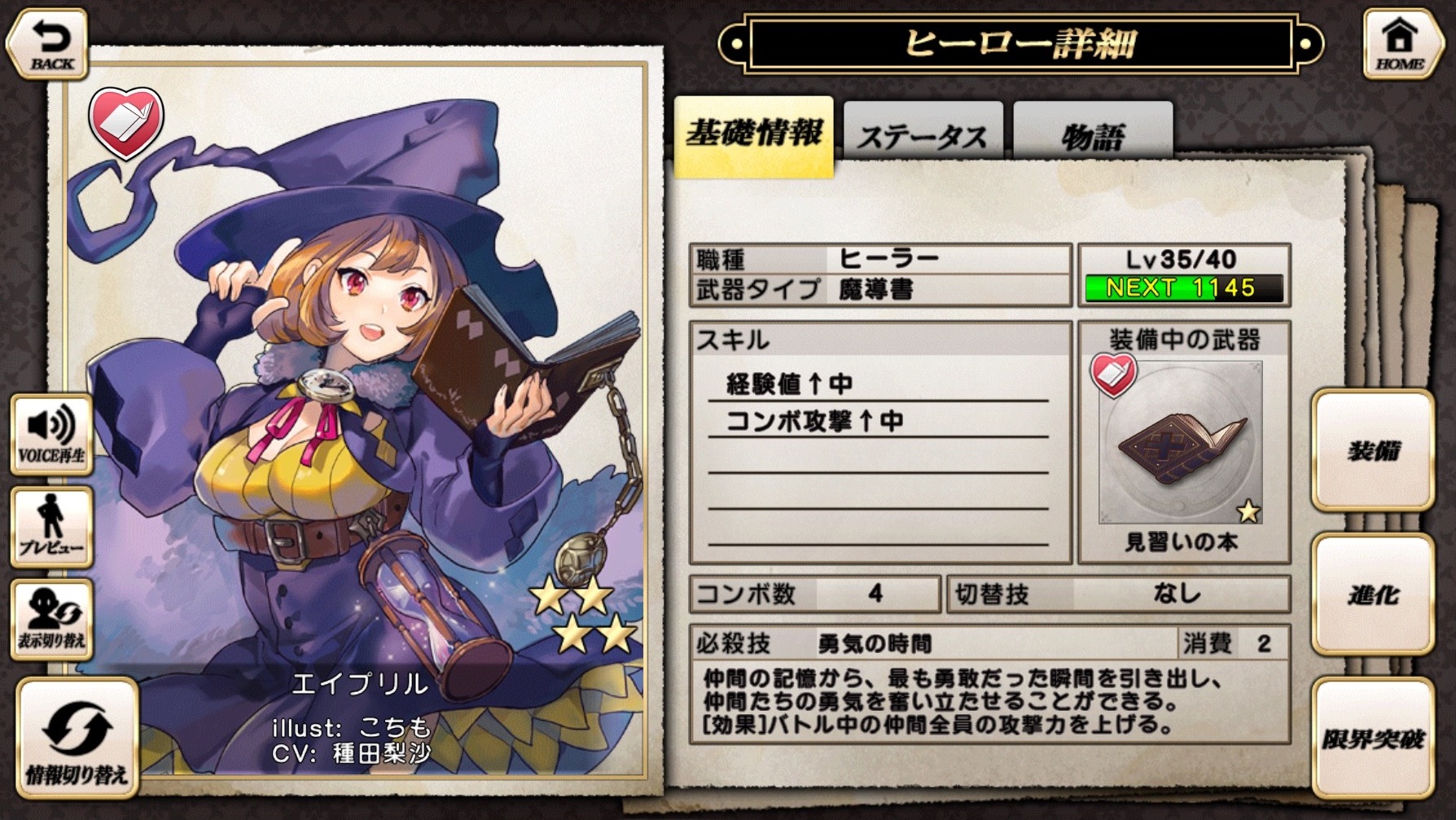Image resolution: width=1456 pixels, height=820 pixels.
Task: Click the gold star rarity icons on the portrait
Action: [x=583, y=615]
